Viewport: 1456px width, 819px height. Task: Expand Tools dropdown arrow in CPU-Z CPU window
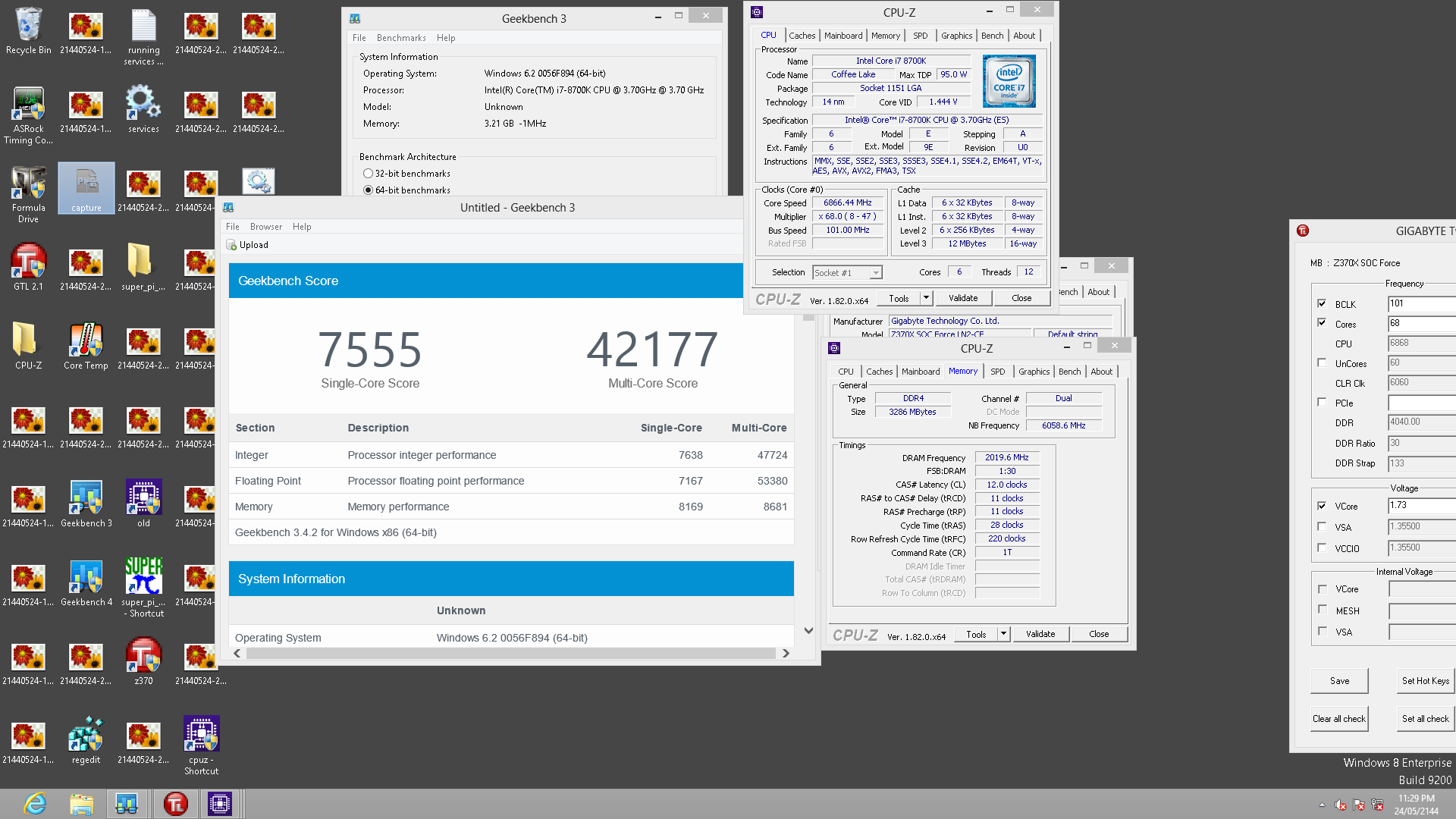(x=926, y=298)
